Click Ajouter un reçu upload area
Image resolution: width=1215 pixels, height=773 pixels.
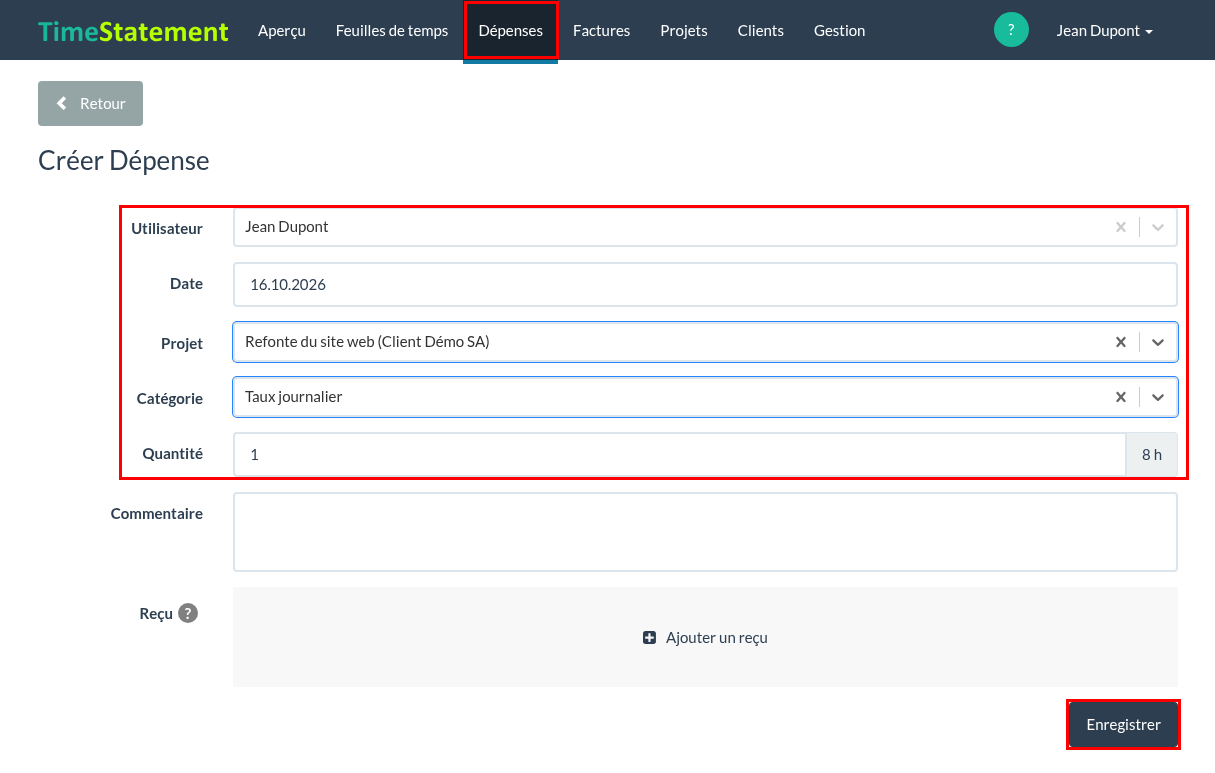(x=705, y=637)
